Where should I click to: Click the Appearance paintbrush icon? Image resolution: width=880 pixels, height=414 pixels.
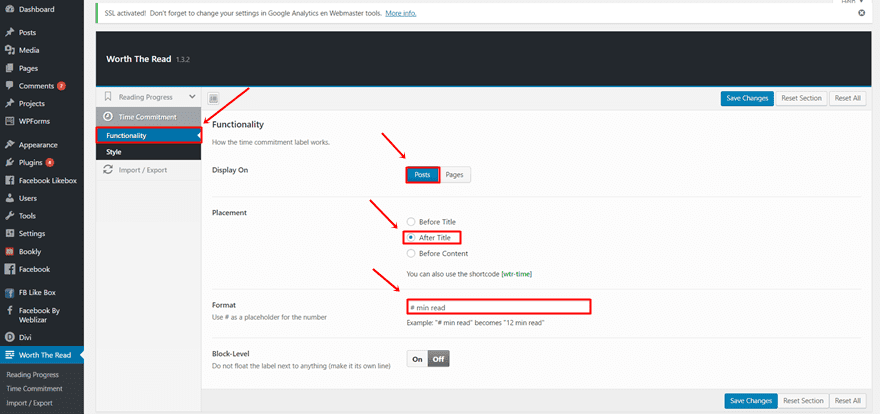10,145
